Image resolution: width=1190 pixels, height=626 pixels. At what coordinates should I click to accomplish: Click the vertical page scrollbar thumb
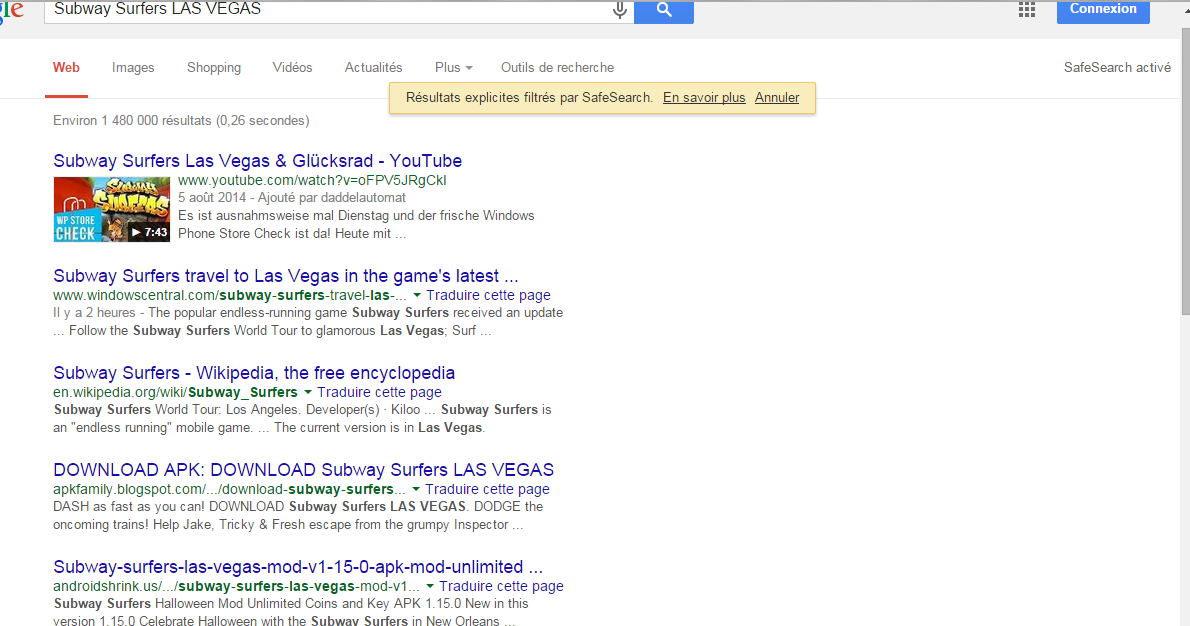point(1185,171)
